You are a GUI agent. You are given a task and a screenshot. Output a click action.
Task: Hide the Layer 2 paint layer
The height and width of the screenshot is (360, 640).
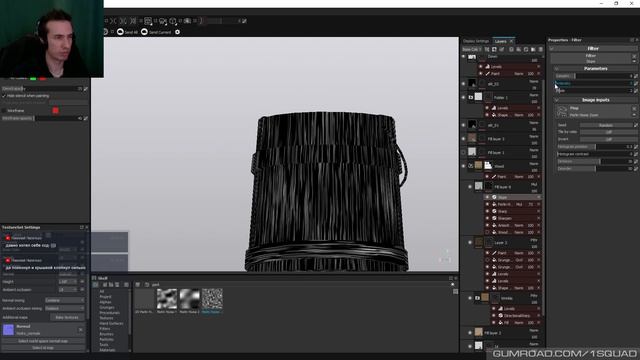(470, 242)
